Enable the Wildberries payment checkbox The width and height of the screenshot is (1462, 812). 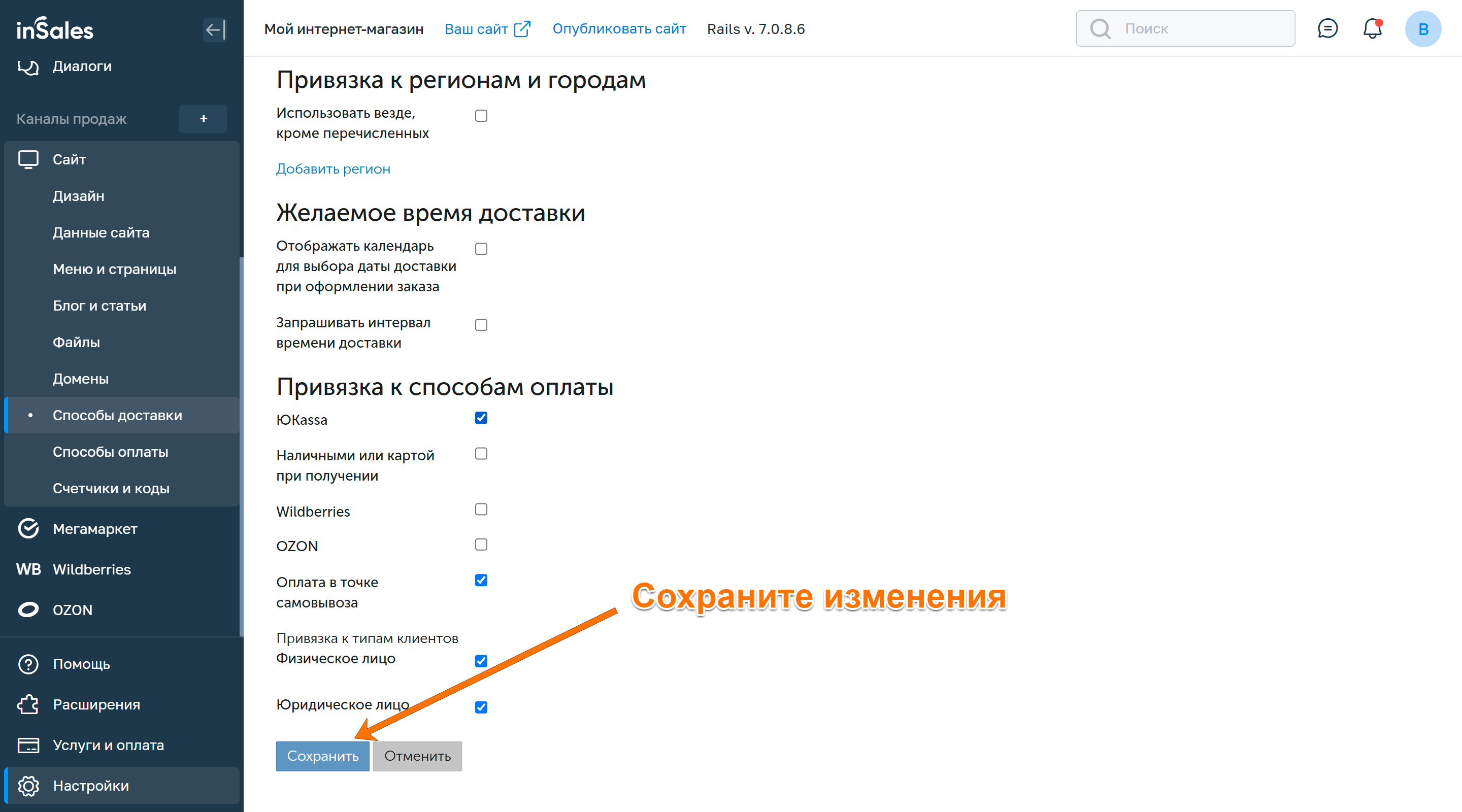481,510
